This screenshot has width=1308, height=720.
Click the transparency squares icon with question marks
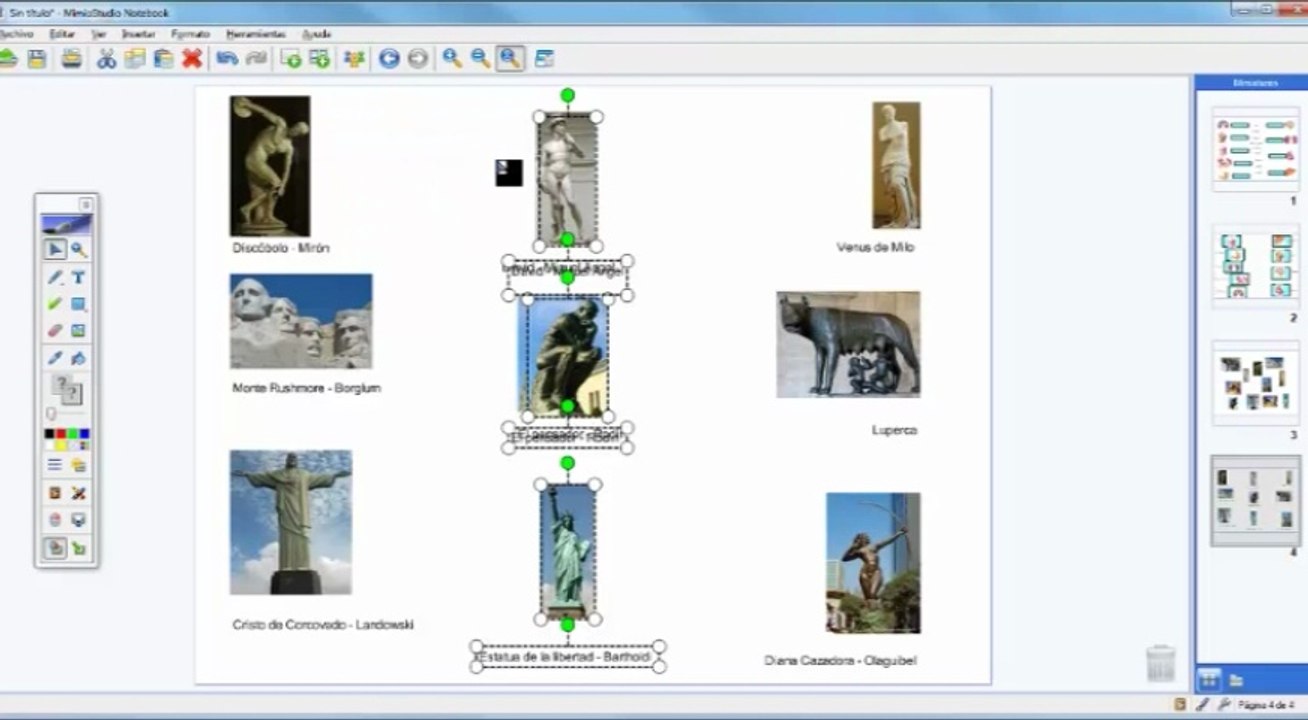67,390
